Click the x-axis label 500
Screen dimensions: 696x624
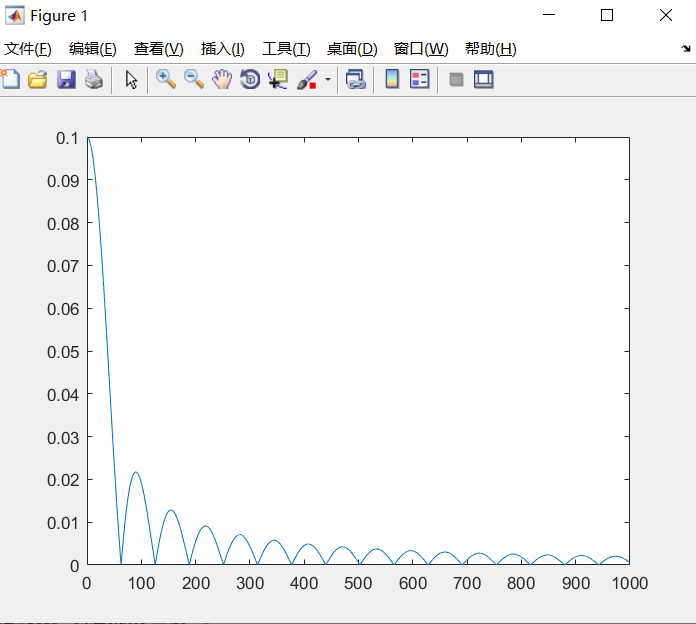358,583
